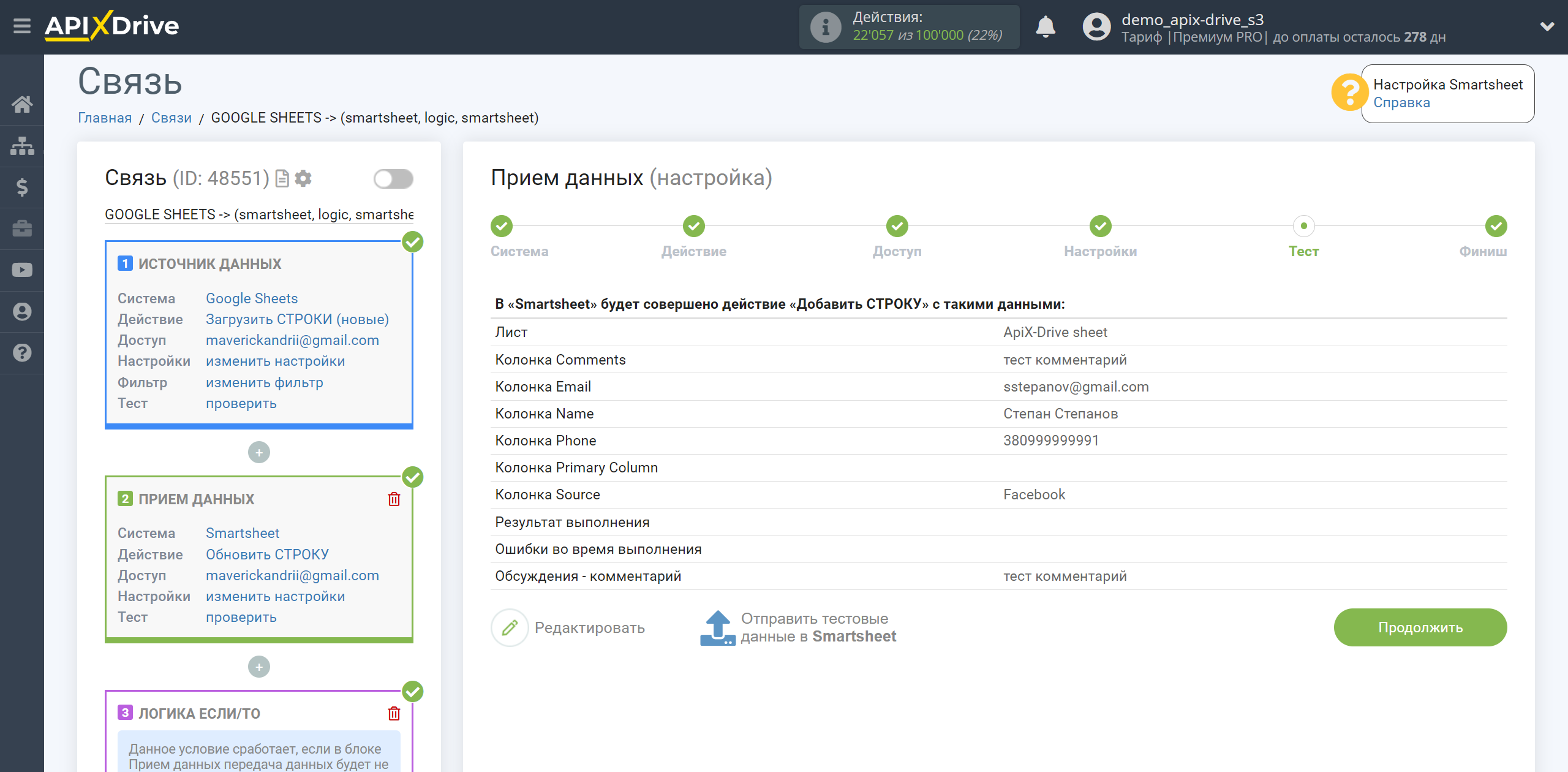Screen dimensions: 1568x772
Task: Go to Главная breadcrumb
Action: [x=105, y=118]
